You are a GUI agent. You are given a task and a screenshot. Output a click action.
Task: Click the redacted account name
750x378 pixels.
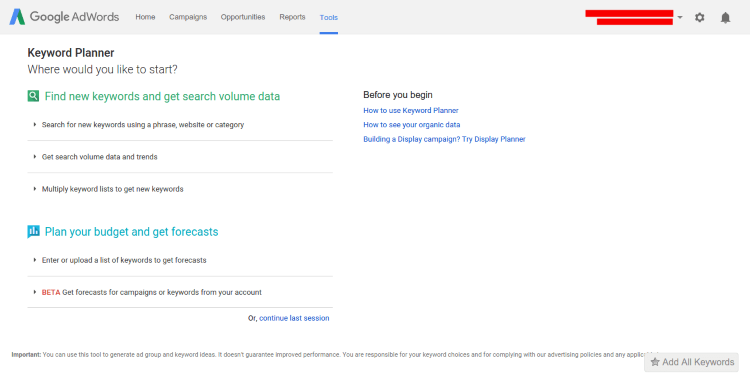pyautogui.click(x=629, y=17)
